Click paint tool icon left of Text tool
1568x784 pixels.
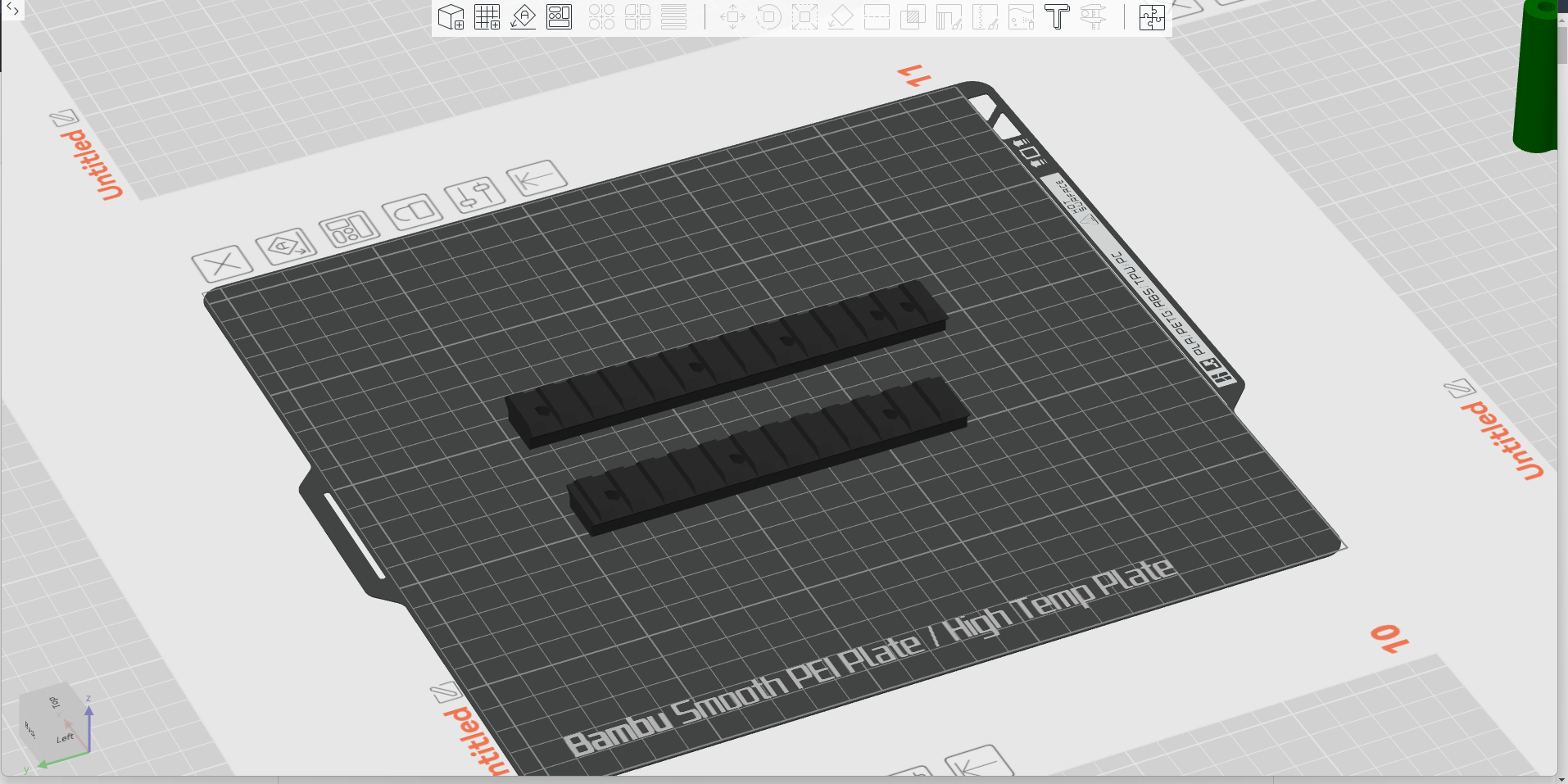1021,17
